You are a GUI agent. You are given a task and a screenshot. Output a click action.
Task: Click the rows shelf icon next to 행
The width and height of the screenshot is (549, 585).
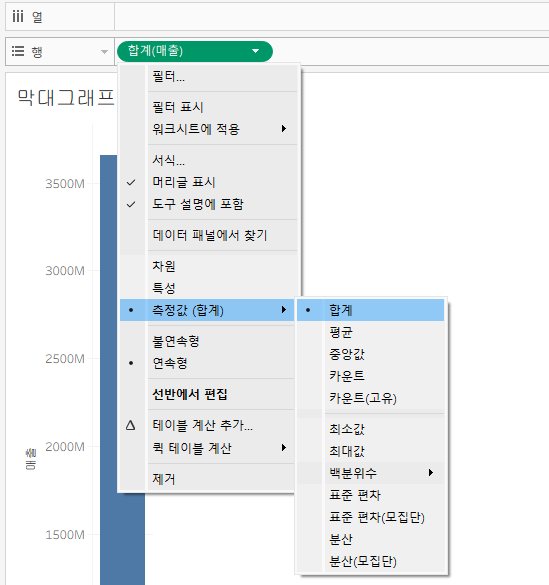18,51
